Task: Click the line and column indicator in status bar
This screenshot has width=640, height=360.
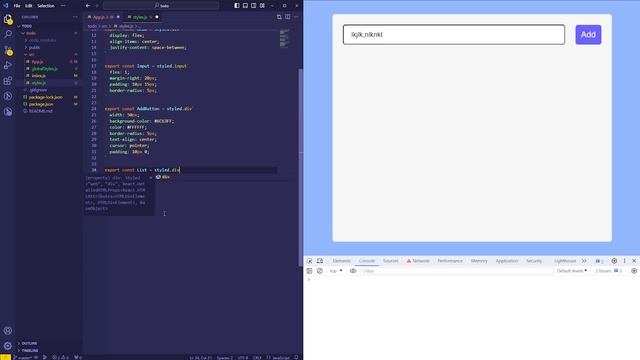Action: [x=200, y=358]
